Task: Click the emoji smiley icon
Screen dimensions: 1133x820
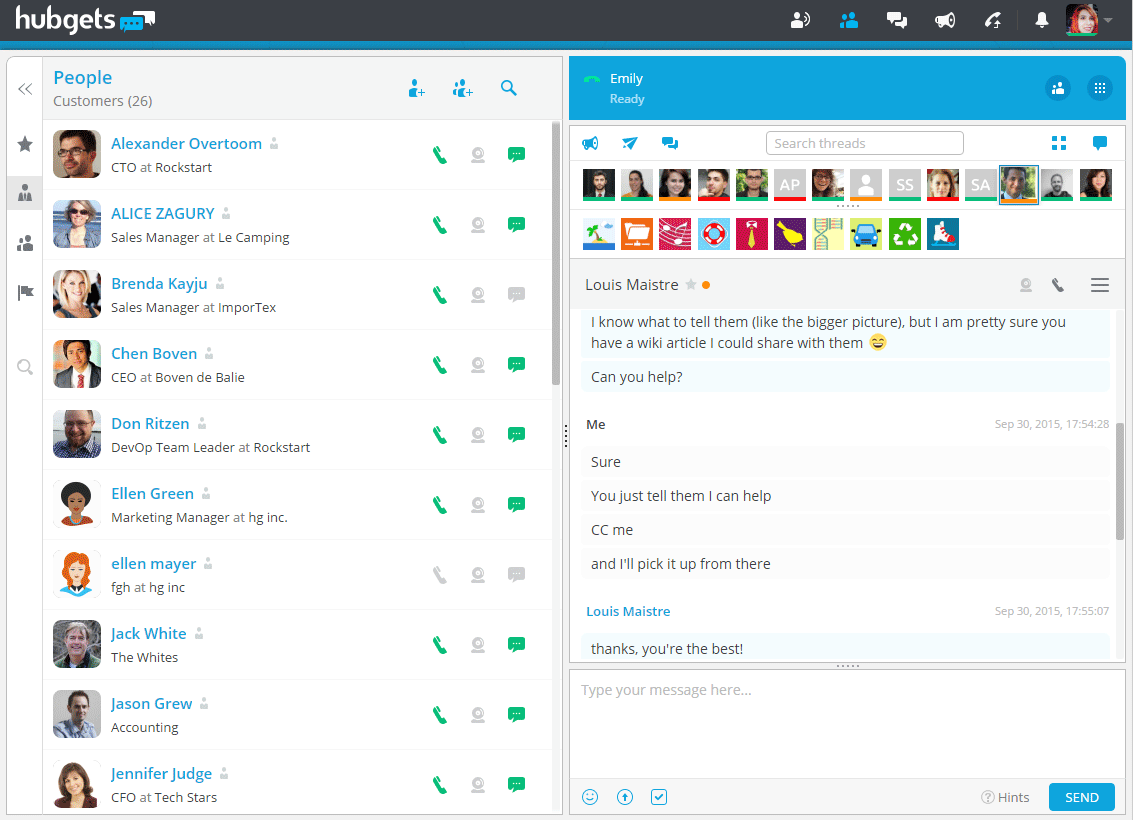Action: (x=590, y=797)
